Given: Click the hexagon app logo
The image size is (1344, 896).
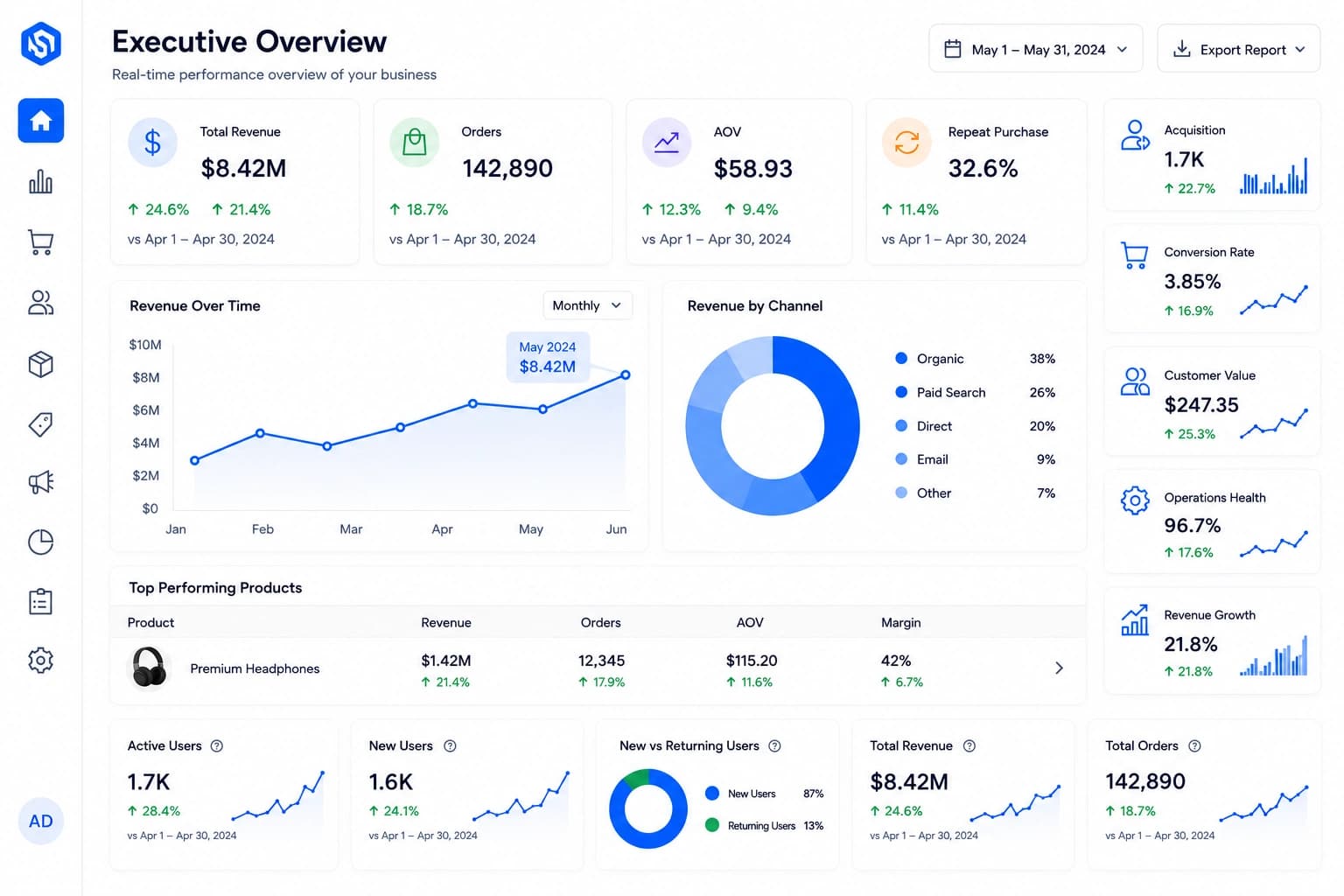Looking at the screenshot, I should (41, 43).
